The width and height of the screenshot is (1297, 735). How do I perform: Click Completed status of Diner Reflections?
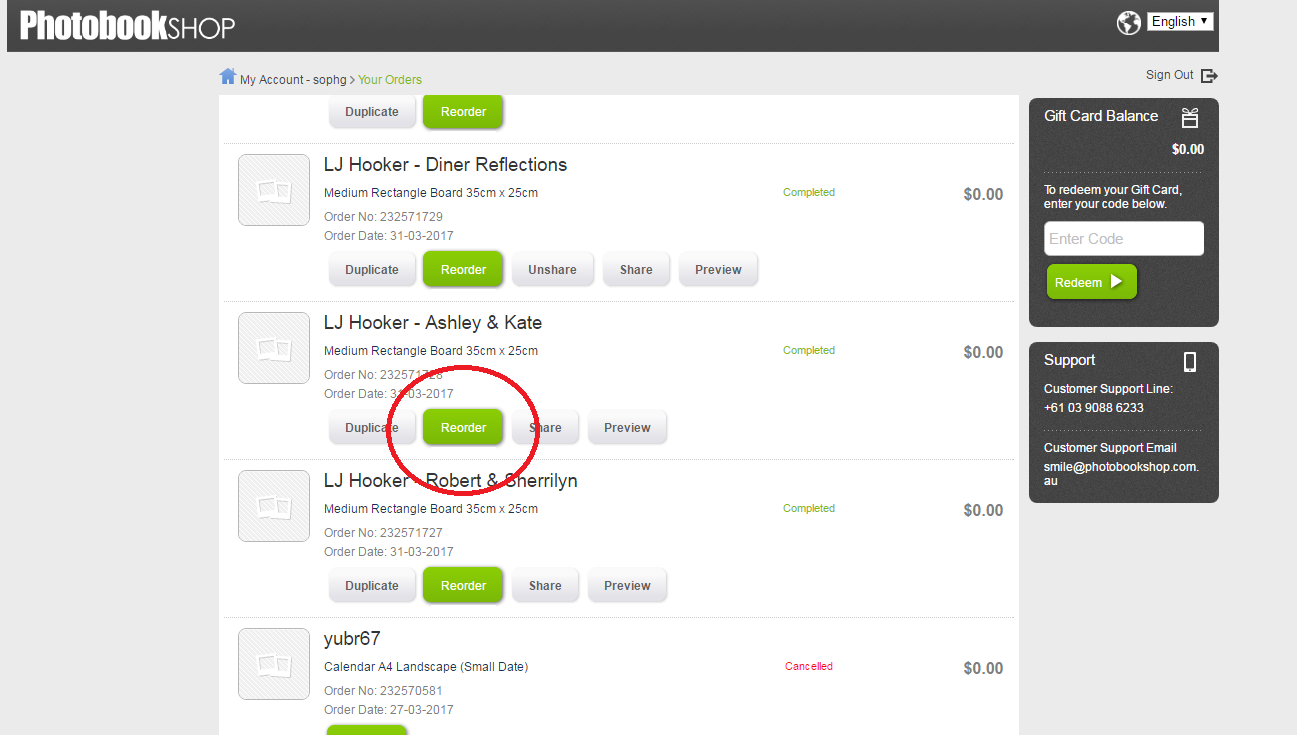[809, 192]
